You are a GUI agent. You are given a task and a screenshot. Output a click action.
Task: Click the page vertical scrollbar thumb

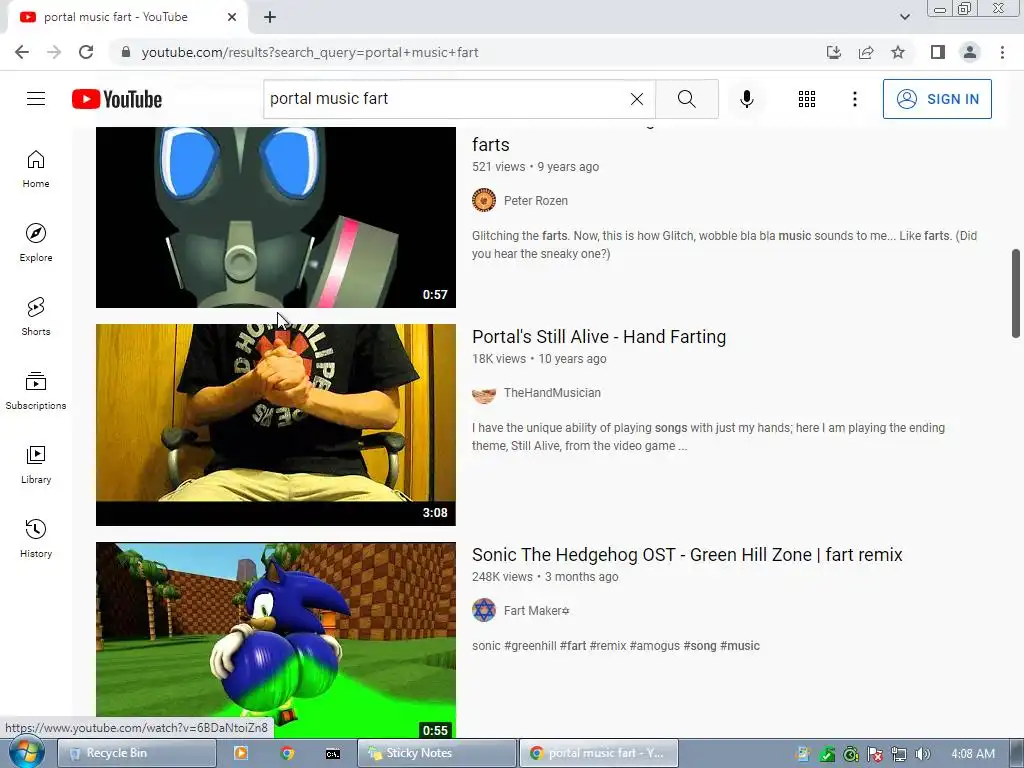tap(1016, 293)
